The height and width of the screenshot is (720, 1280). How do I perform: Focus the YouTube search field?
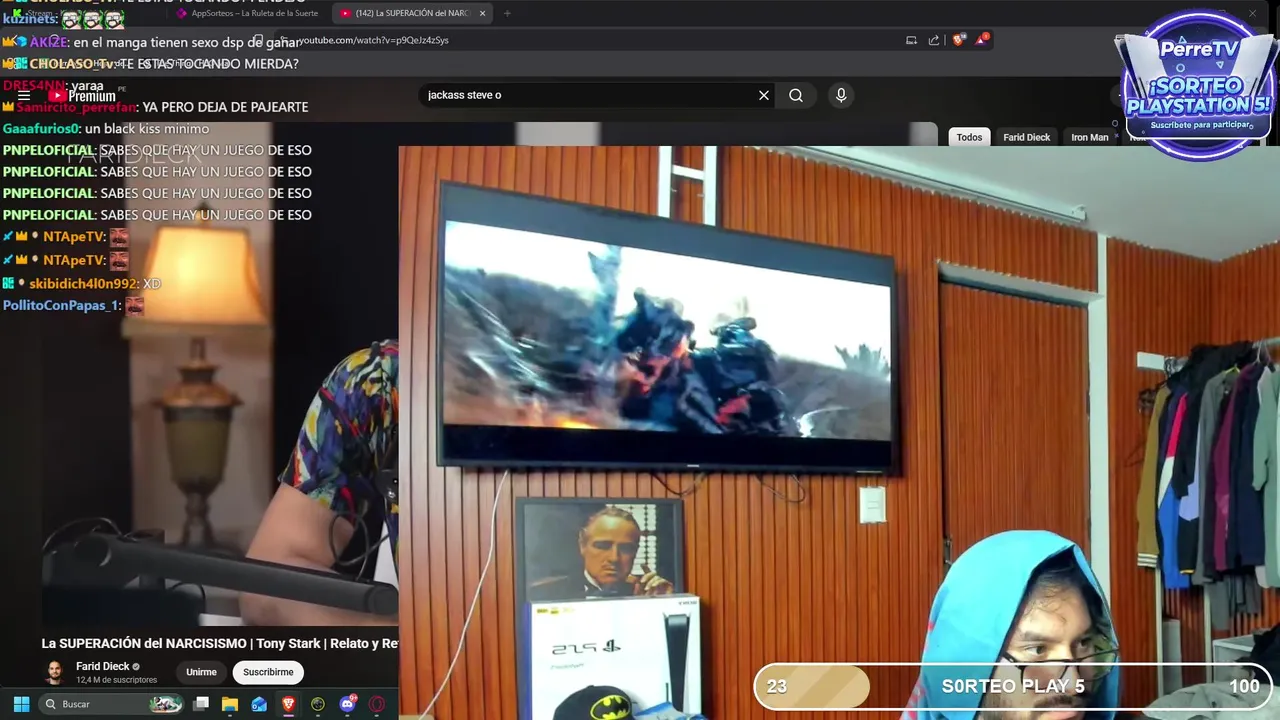(588, 95)
